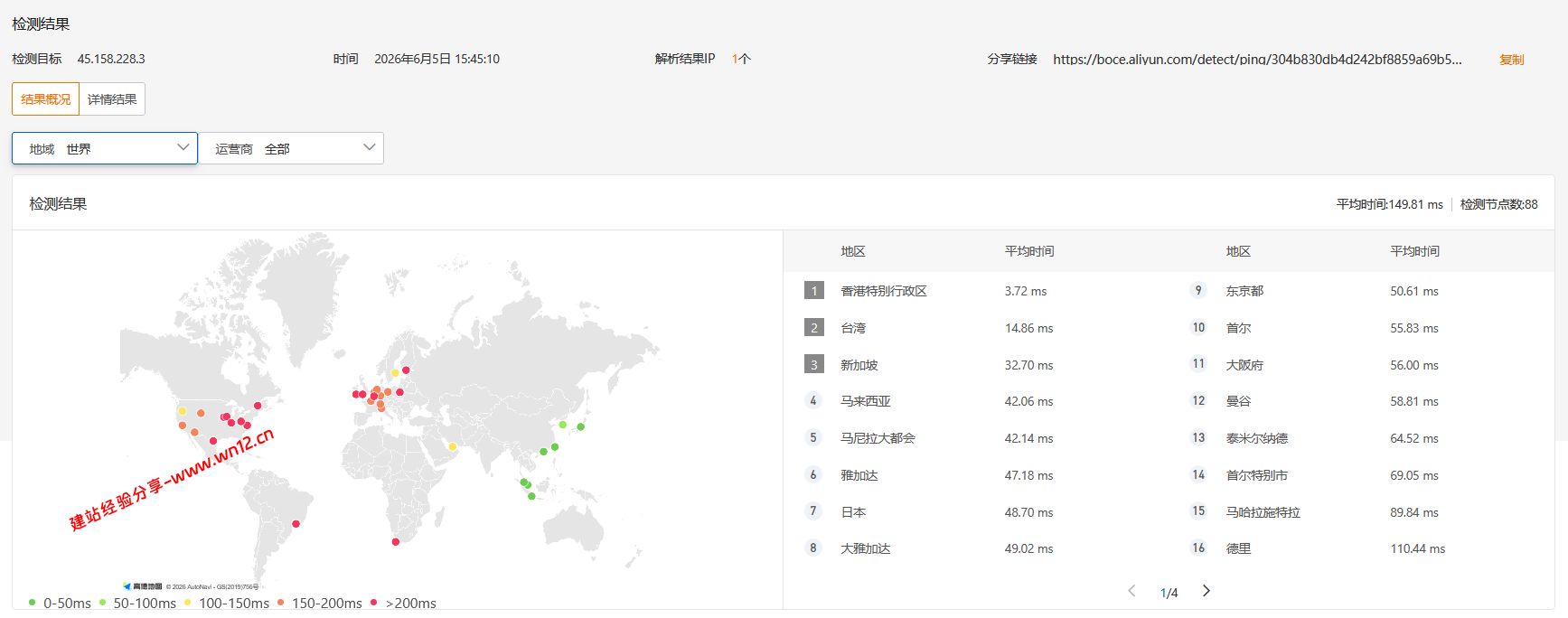Click the 马来西亚 region entry
The image size is (1568, 618).
(x=866, y=401)
